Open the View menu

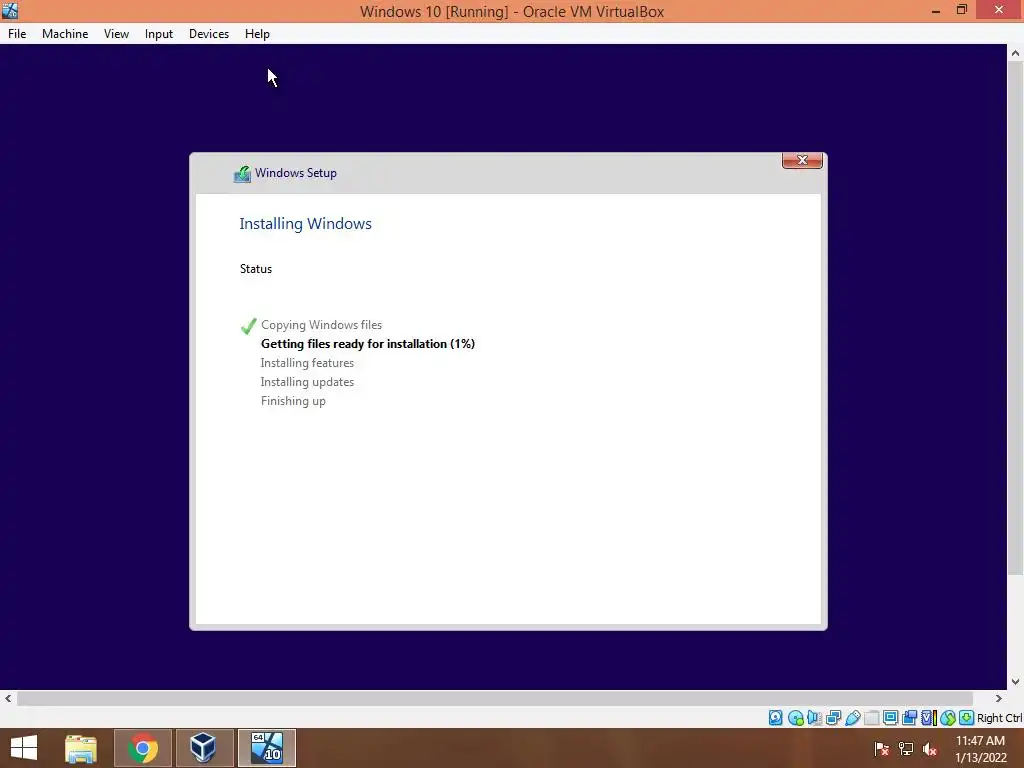click(x=116, y=34)
